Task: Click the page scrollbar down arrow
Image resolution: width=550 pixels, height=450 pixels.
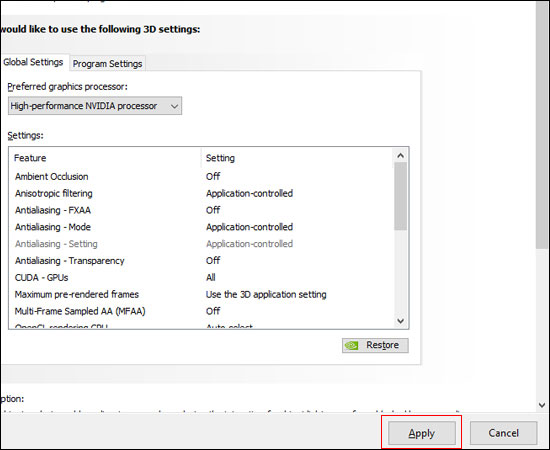Action: pyautogui.click(x=542, y=405)
